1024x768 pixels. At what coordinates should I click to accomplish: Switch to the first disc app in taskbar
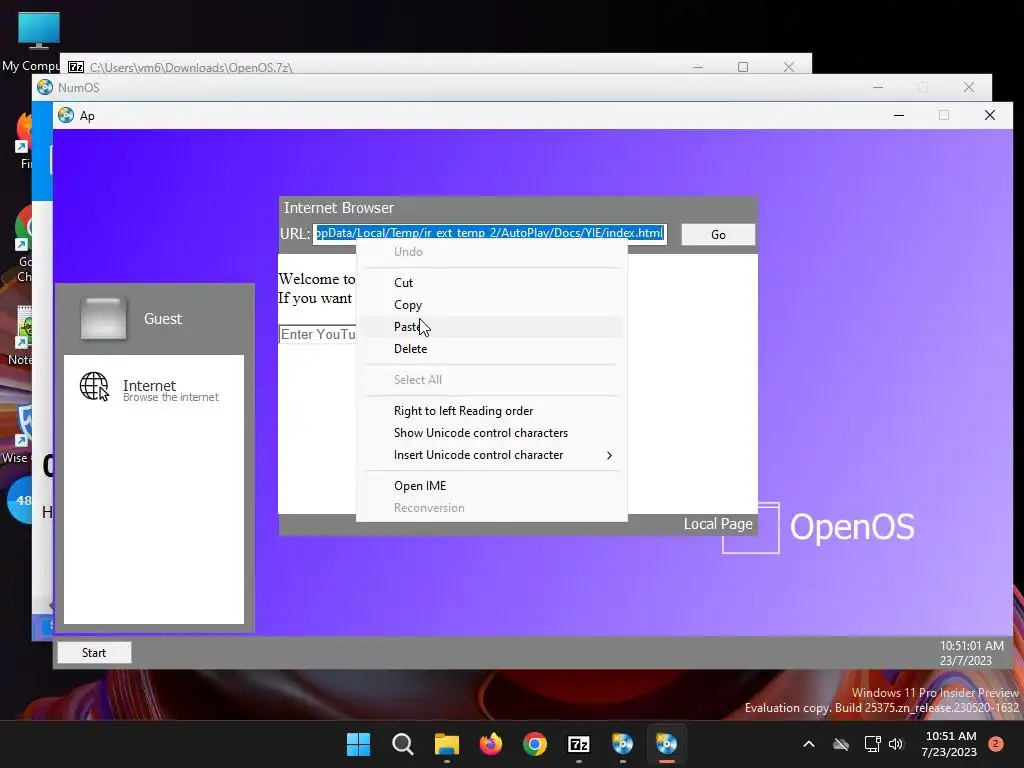622,744
